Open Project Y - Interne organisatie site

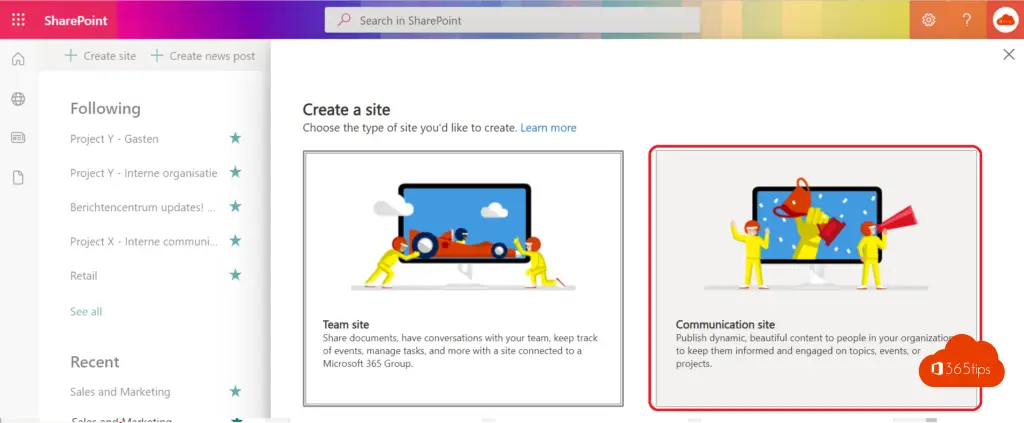point(144,173)
